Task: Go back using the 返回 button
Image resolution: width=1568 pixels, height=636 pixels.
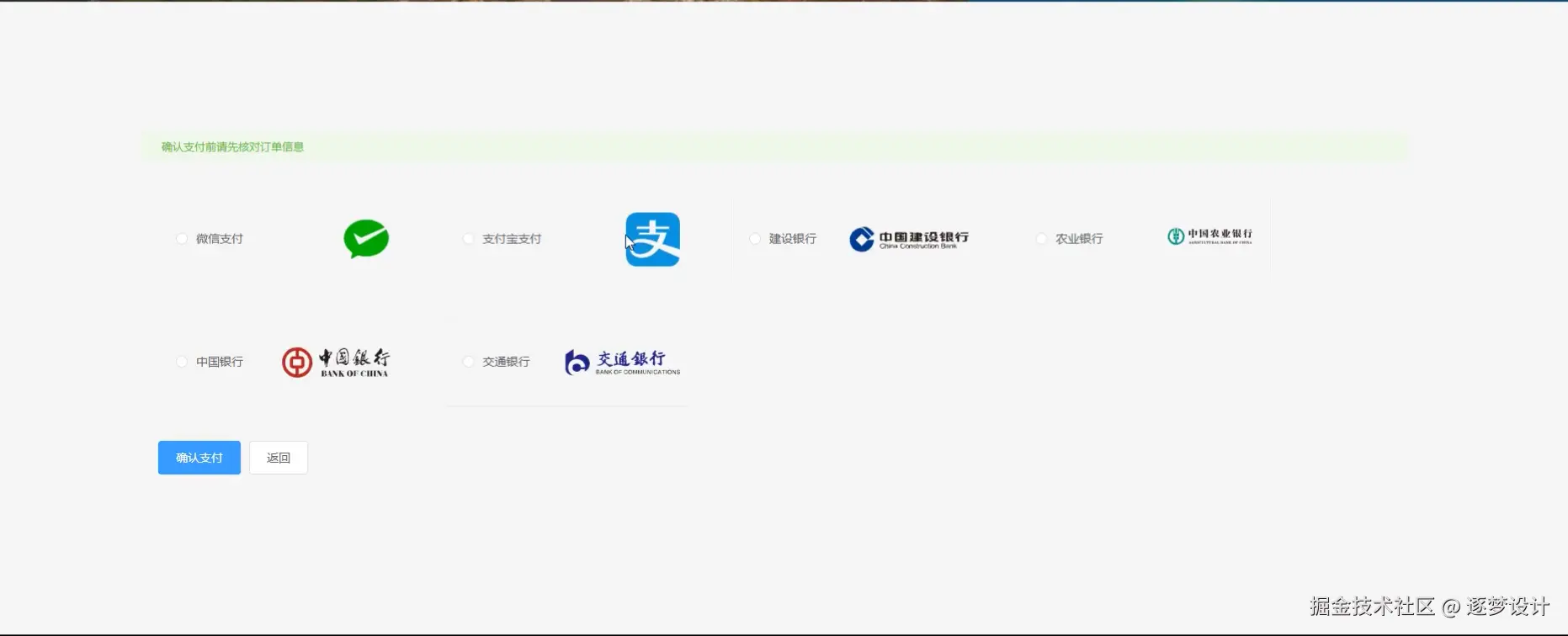Action: click(279, 458)
